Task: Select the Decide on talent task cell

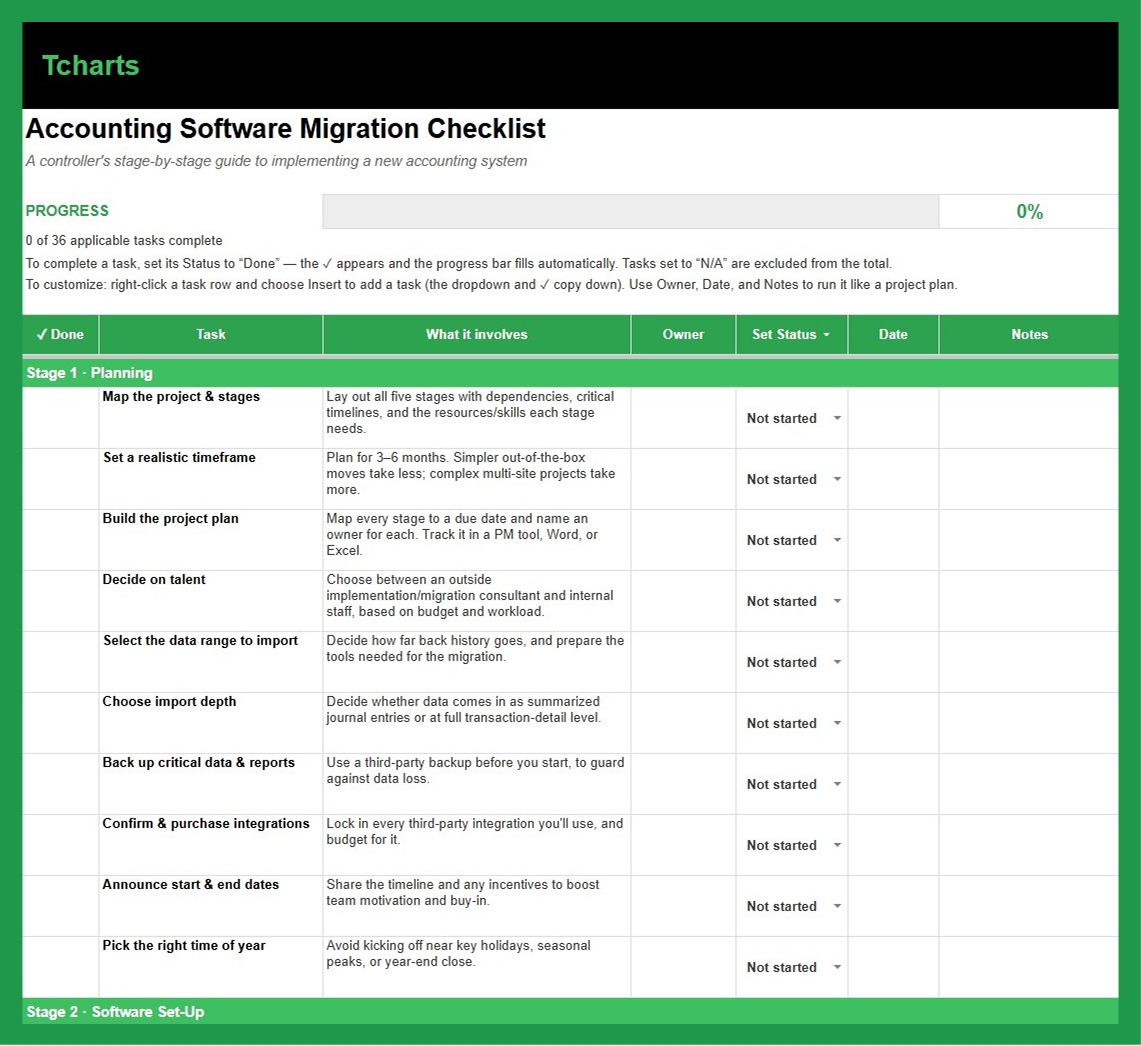Action: pos(211,601)
